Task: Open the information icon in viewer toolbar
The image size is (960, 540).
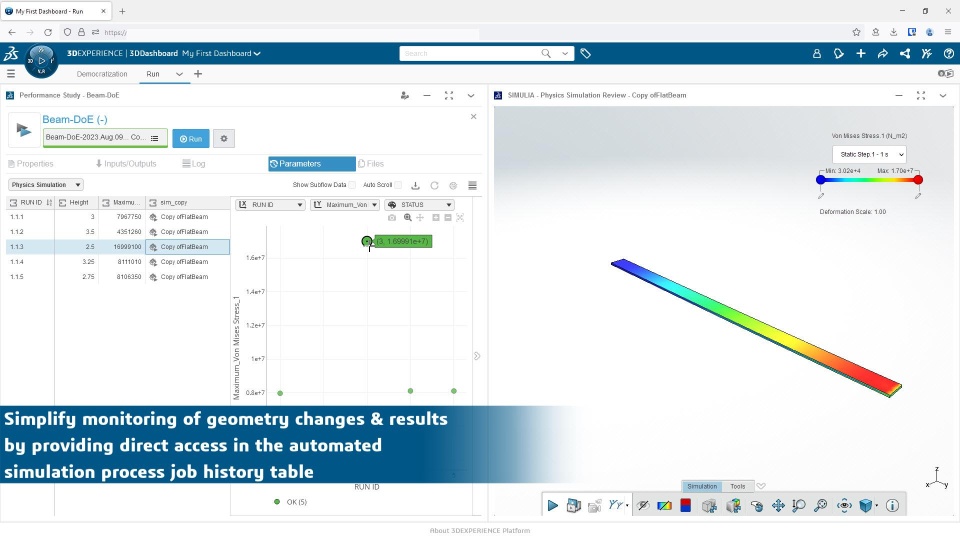Action: point(893,506)
